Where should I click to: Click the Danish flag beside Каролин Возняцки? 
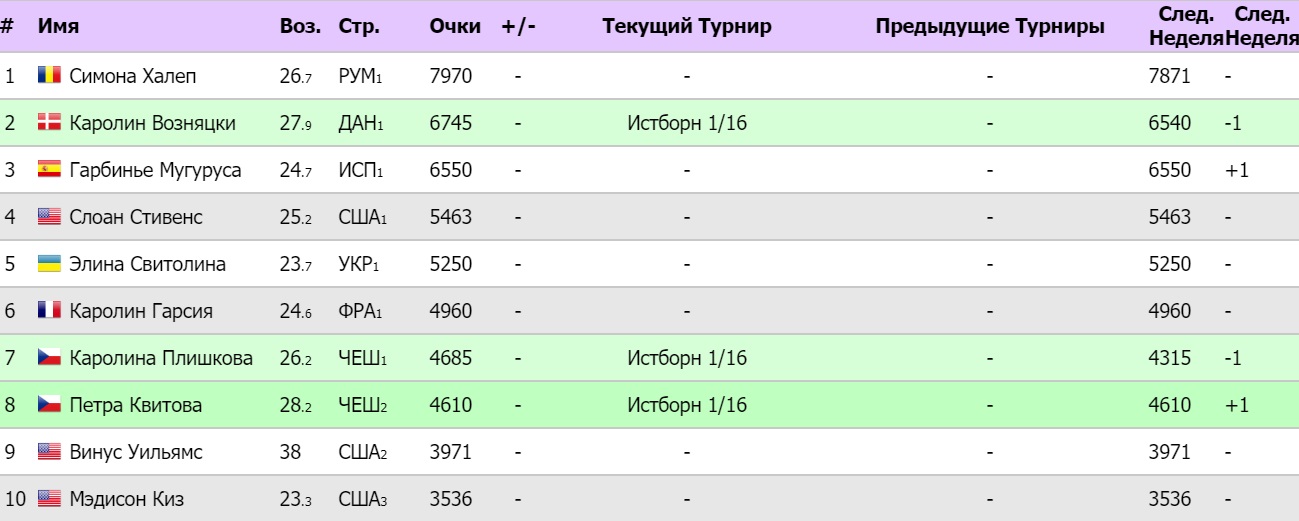point(49,123)
